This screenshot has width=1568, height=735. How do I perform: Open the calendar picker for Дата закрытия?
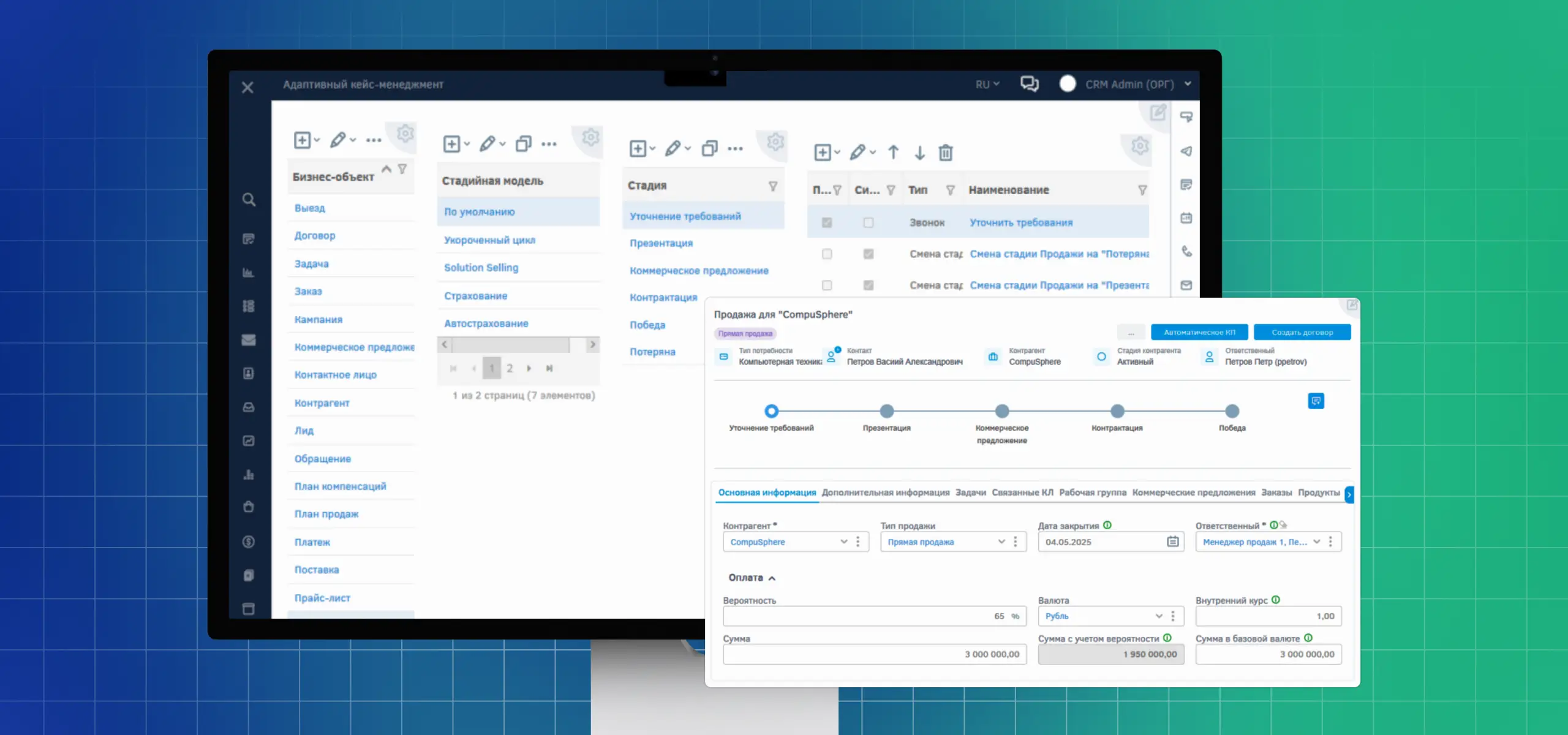(1173, 541)
